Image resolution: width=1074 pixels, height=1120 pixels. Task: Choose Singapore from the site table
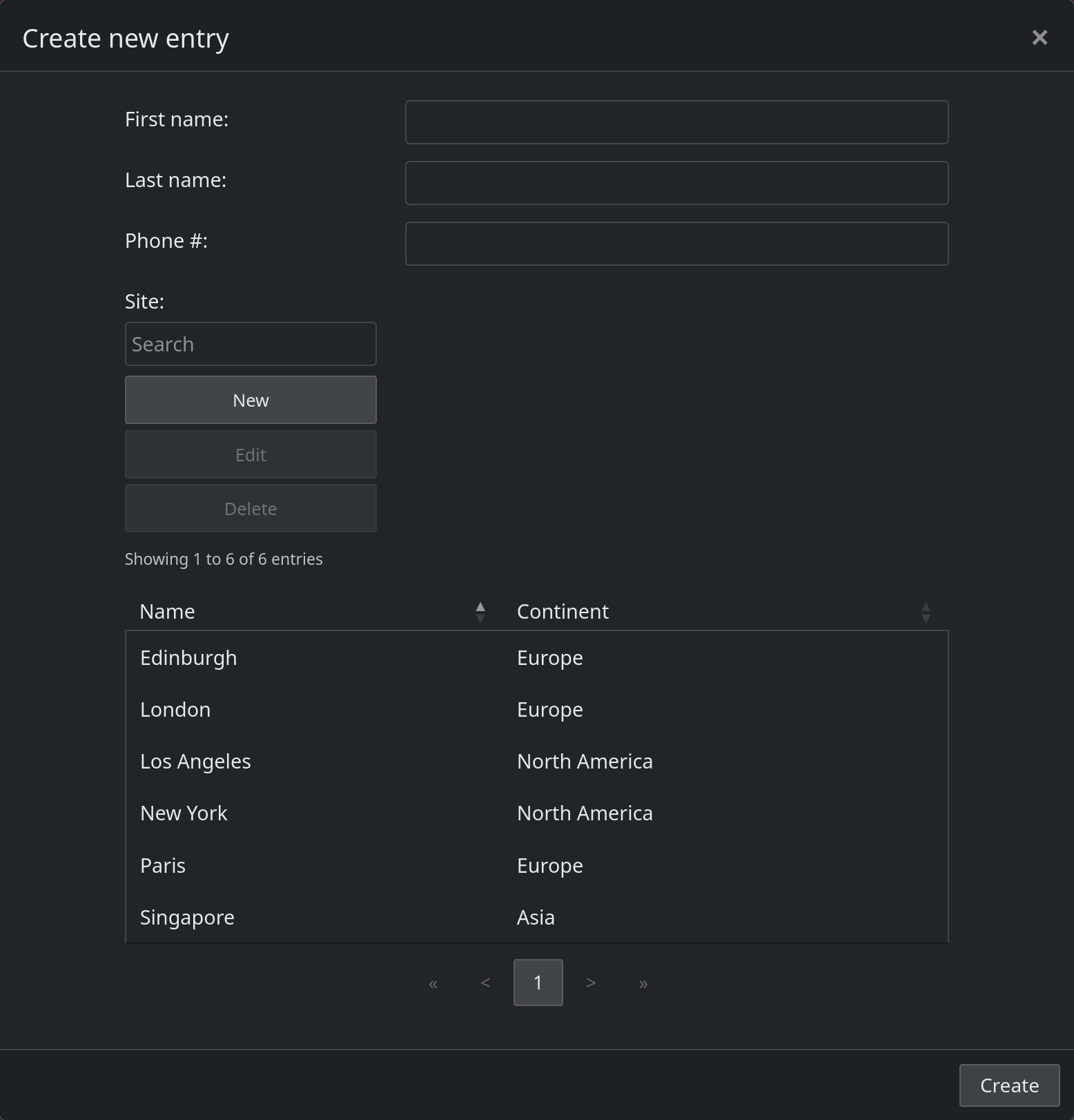pos(537,917)
